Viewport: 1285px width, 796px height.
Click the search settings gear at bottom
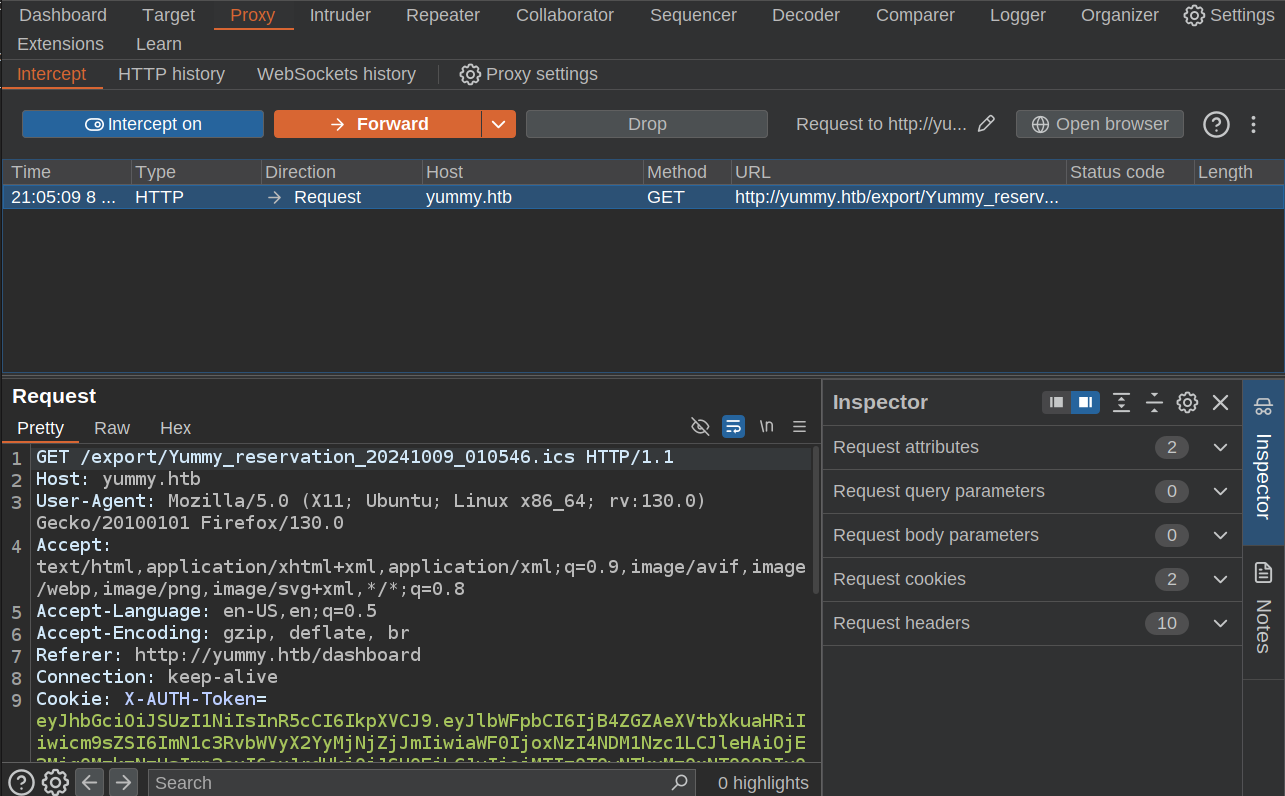coord(55,782)
